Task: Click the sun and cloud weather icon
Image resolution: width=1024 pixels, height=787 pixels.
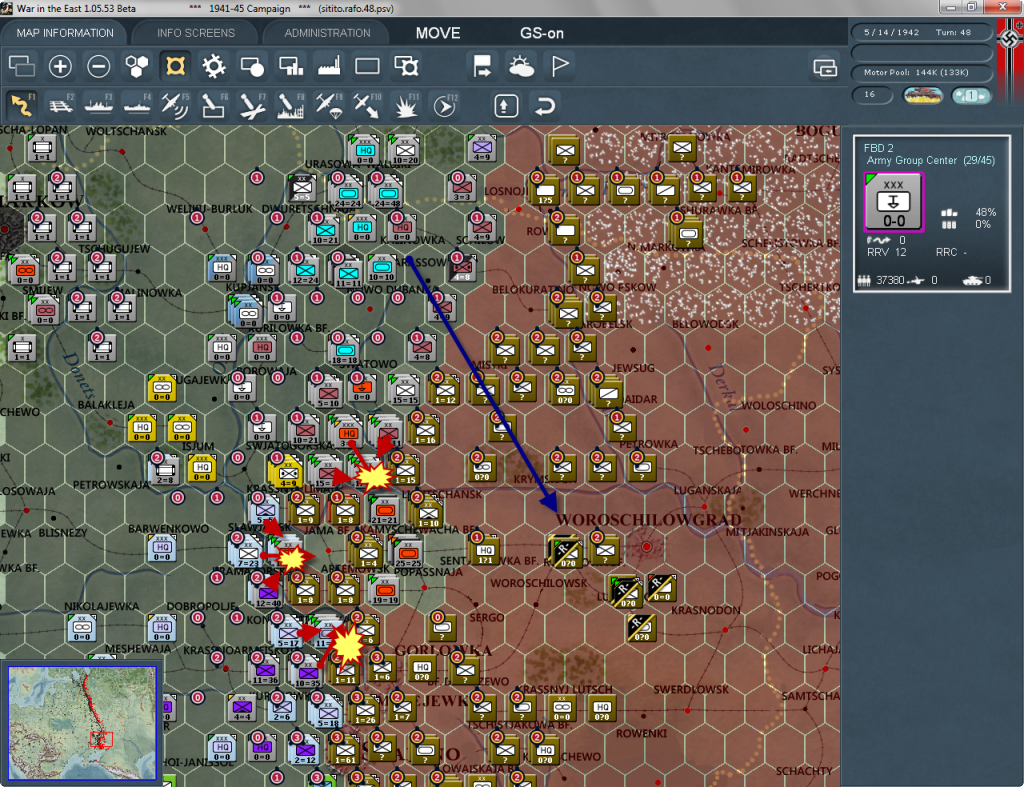Action: pos(521,66)
